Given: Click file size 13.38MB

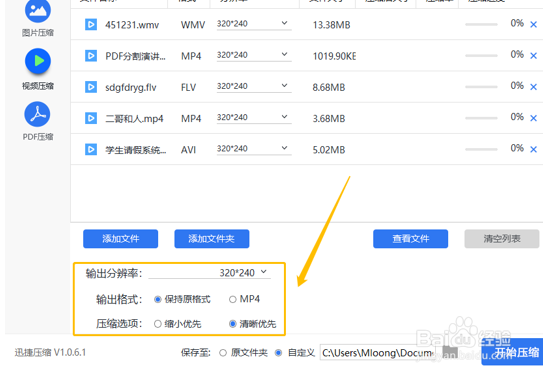Looking at the screenshot, I should pos(331,25).
